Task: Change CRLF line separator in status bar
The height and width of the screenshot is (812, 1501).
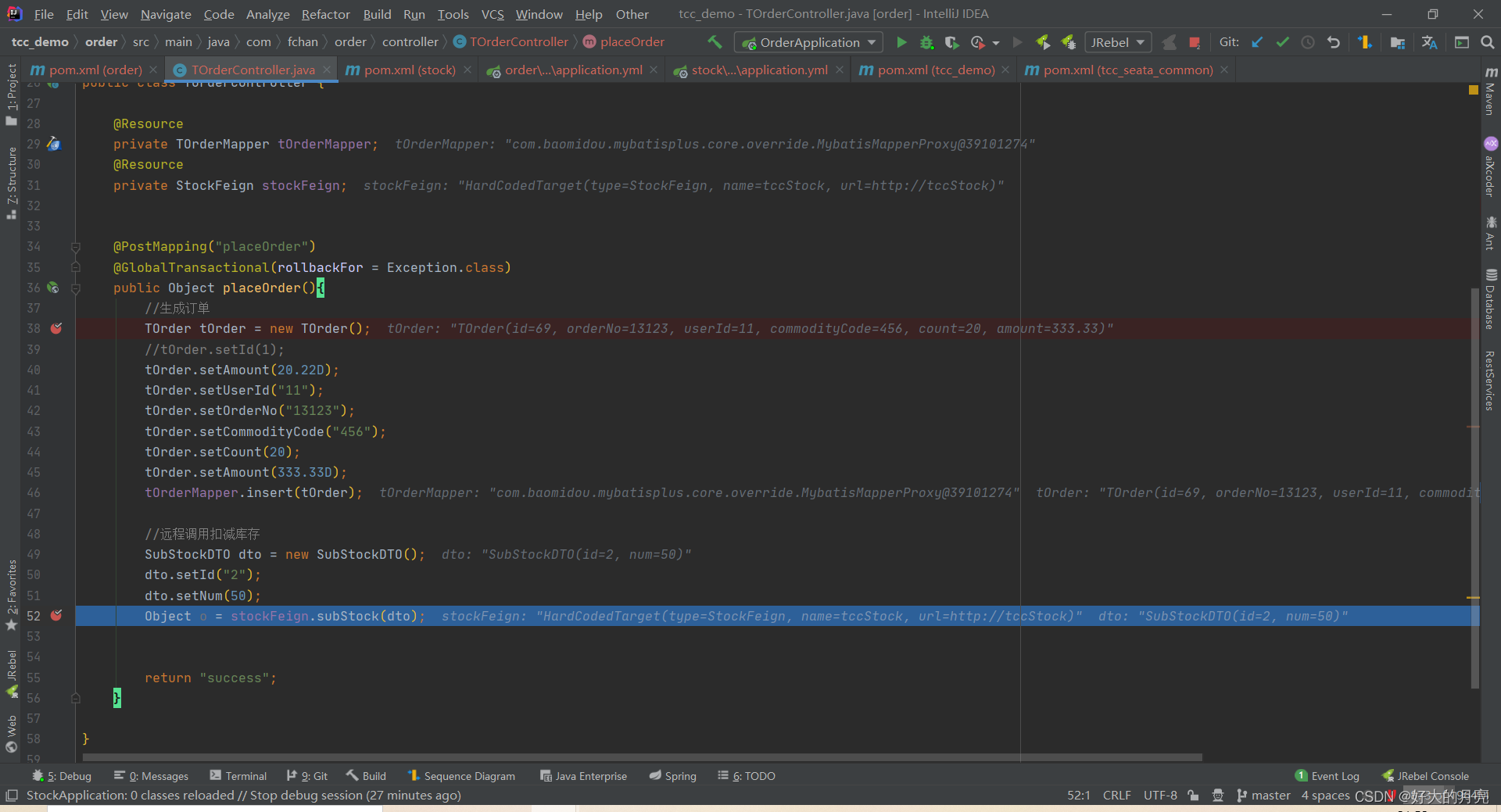Action: click(x=1116, y=796)
